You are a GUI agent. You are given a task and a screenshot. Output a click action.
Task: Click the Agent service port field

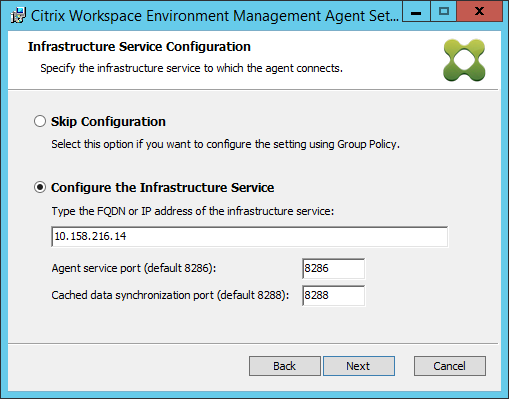click(333, 268)
